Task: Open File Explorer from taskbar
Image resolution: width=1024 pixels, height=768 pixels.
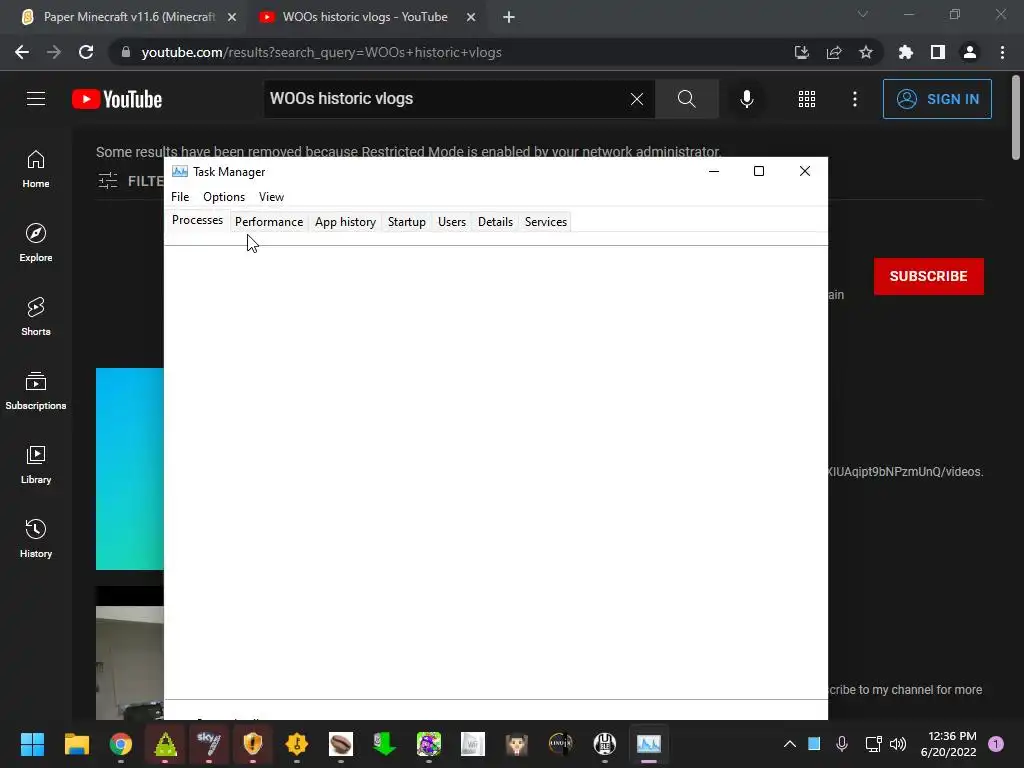Action: [76, 744]
